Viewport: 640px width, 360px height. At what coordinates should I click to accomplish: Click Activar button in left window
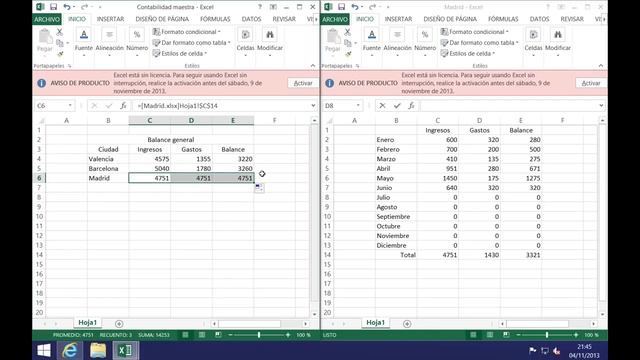(303, 83)
